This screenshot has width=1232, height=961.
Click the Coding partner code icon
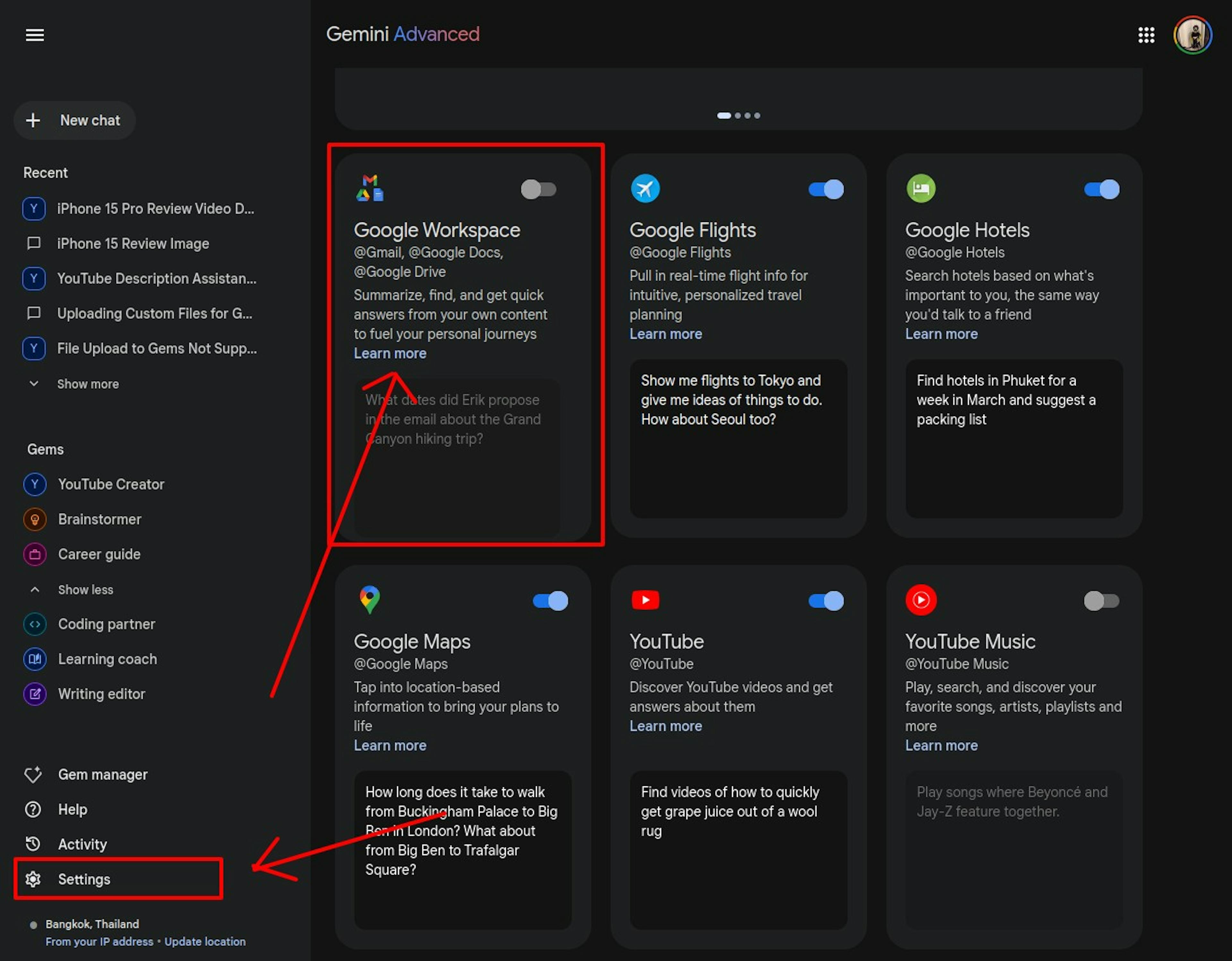35,624
